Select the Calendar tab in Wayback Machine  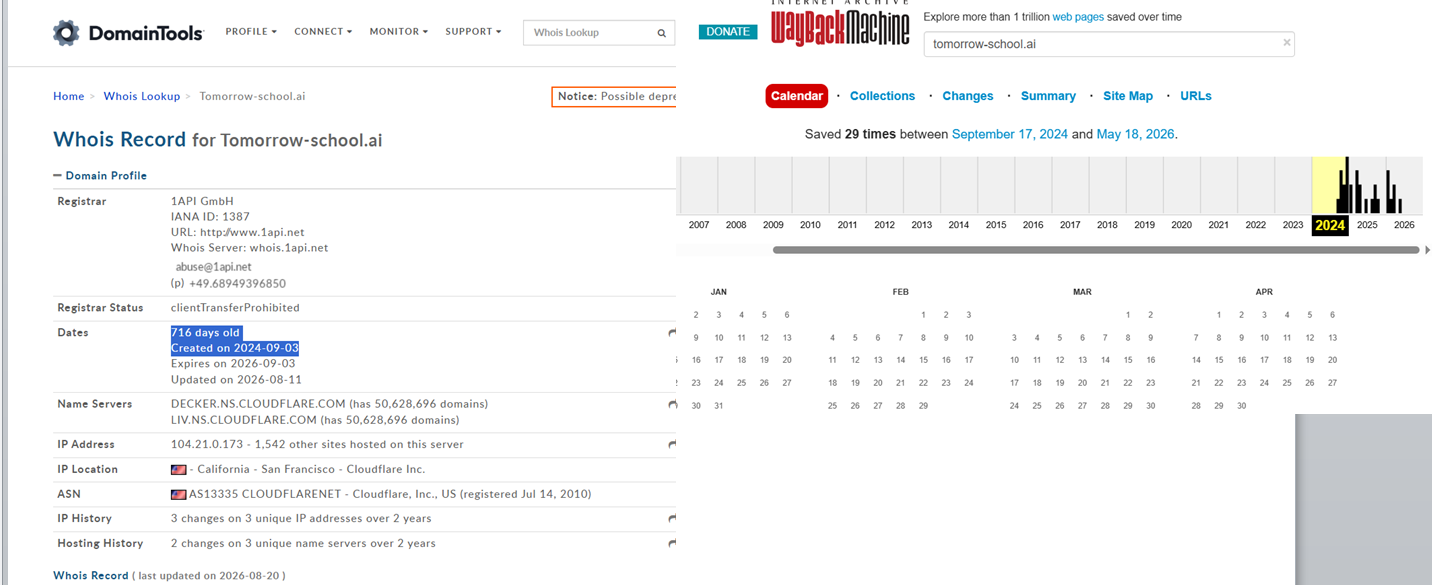click(x=797, y=96)
